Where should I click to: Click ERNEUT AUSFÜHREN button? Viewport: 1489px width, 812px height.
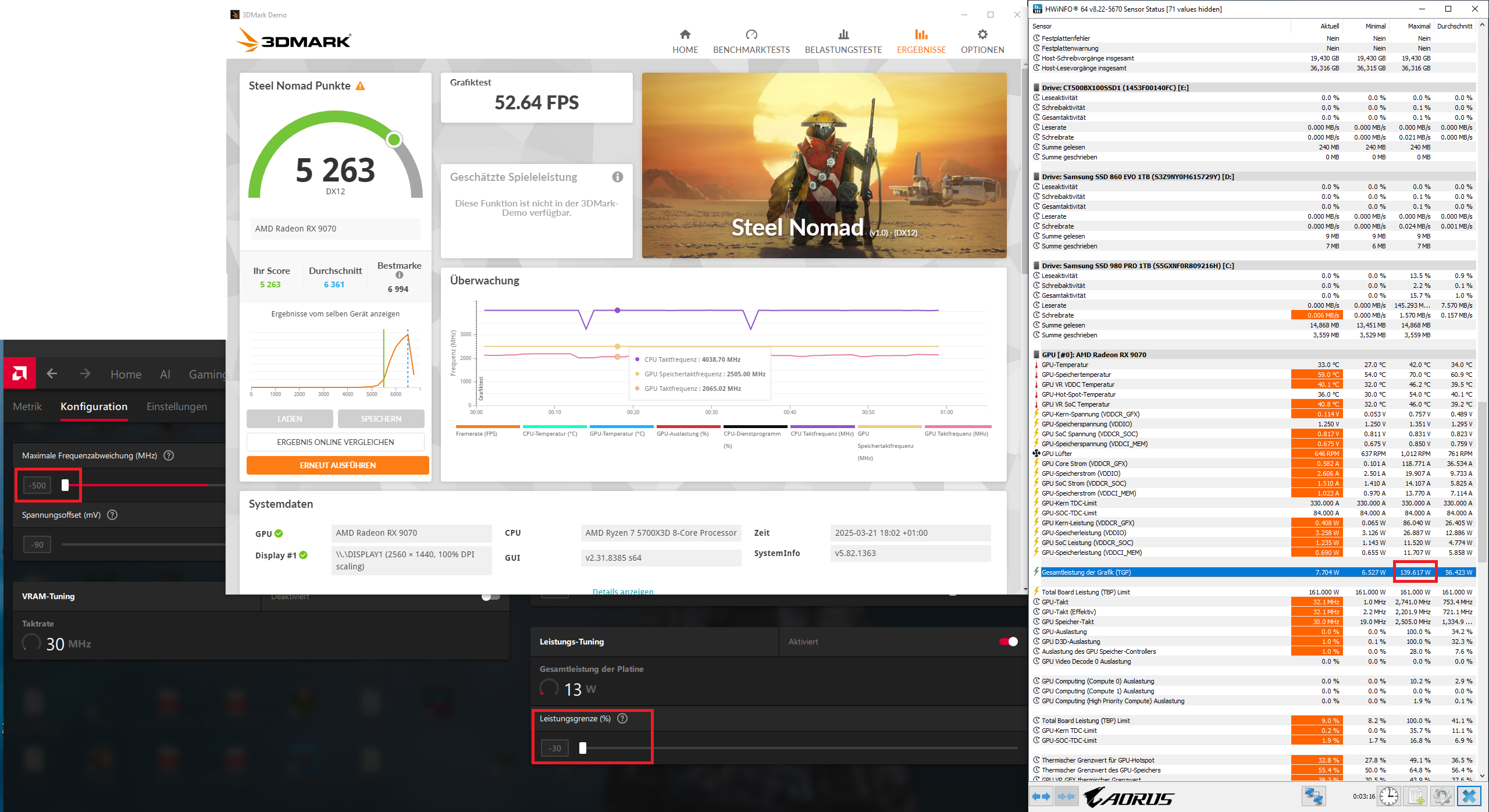coord(337,465)
